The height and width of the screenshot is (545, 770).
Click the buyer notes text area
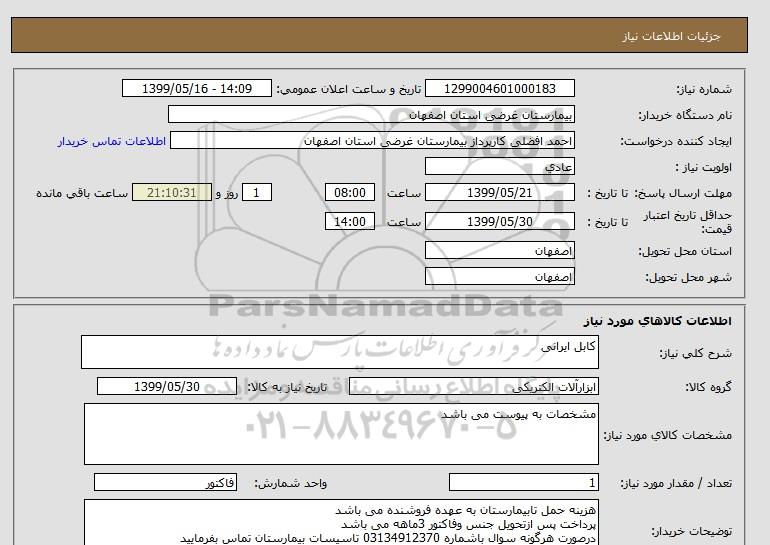[341, 522]
